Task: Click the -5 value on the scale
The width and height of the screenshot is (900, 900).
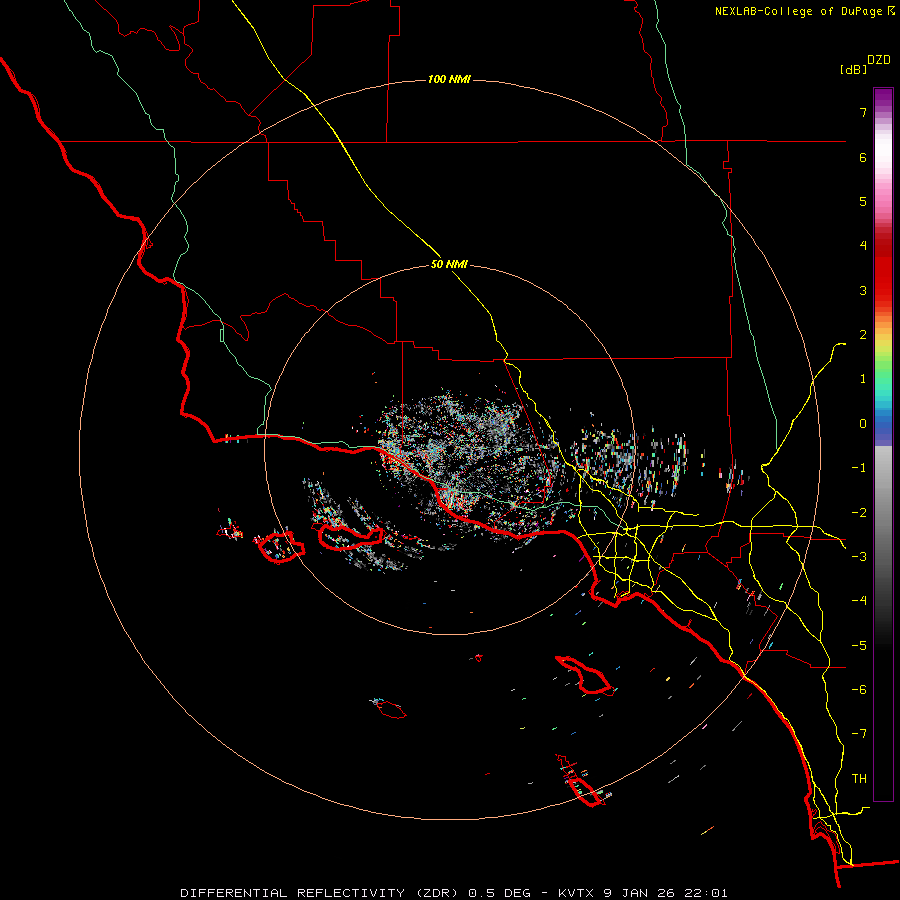Action: pos(859,646)
